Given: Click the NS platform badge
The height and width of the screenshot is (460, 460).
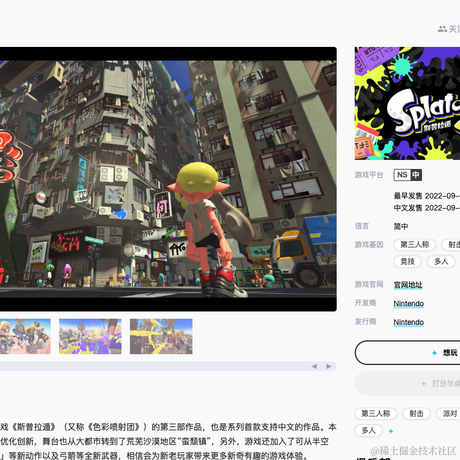Looking at the screenshot, I should coord(402,175).
